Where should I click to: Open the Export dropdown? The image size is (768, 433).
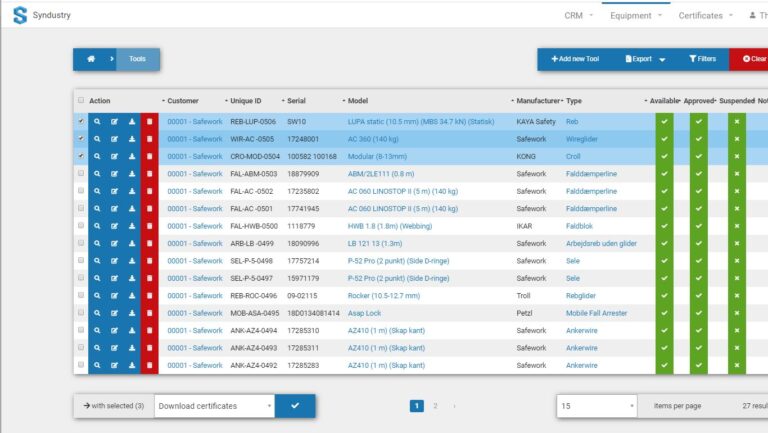pos(645,59)
